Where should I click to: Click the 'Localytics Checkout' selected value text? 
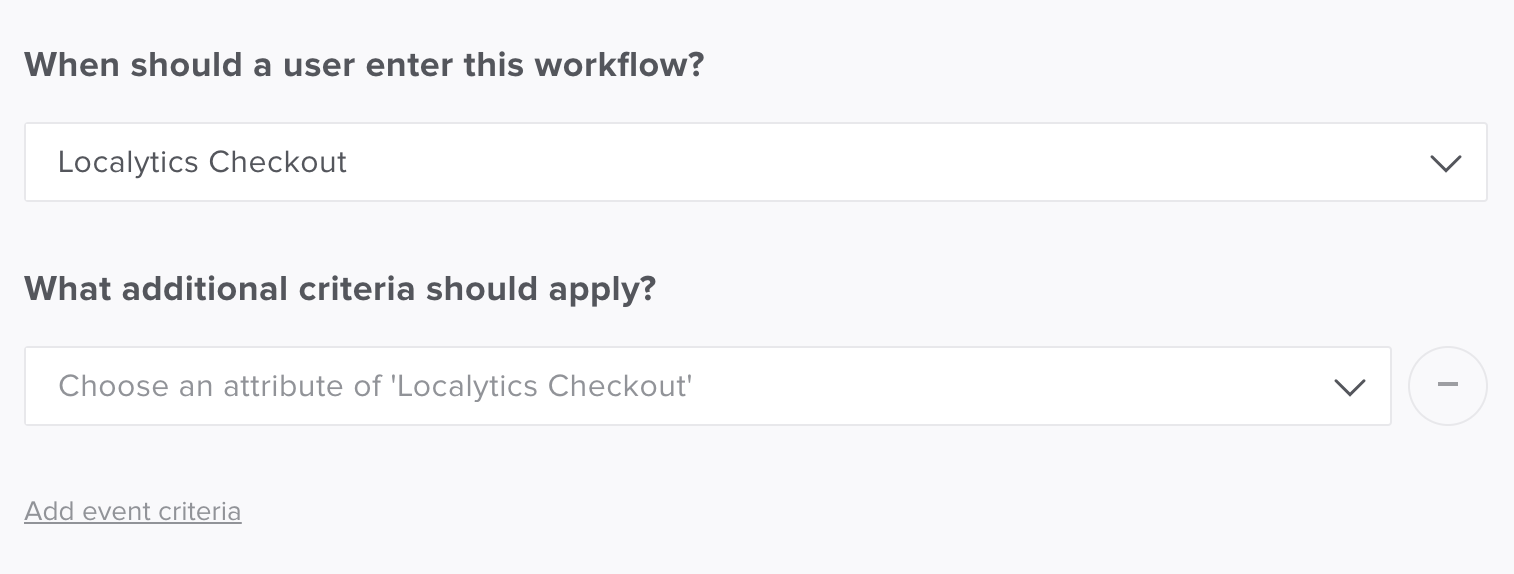tap(202, 162)
